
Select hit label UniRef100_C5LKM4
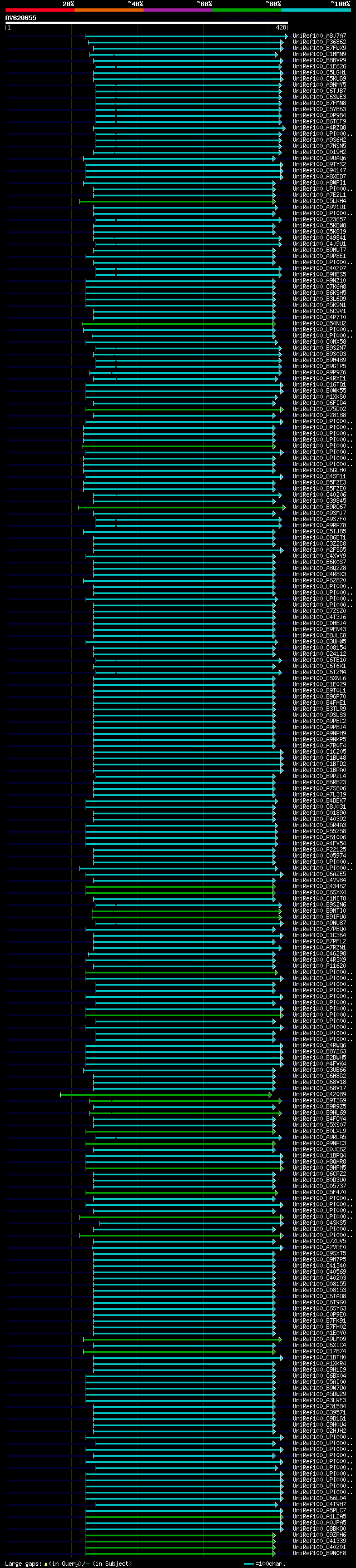click(x=319, y=201)
